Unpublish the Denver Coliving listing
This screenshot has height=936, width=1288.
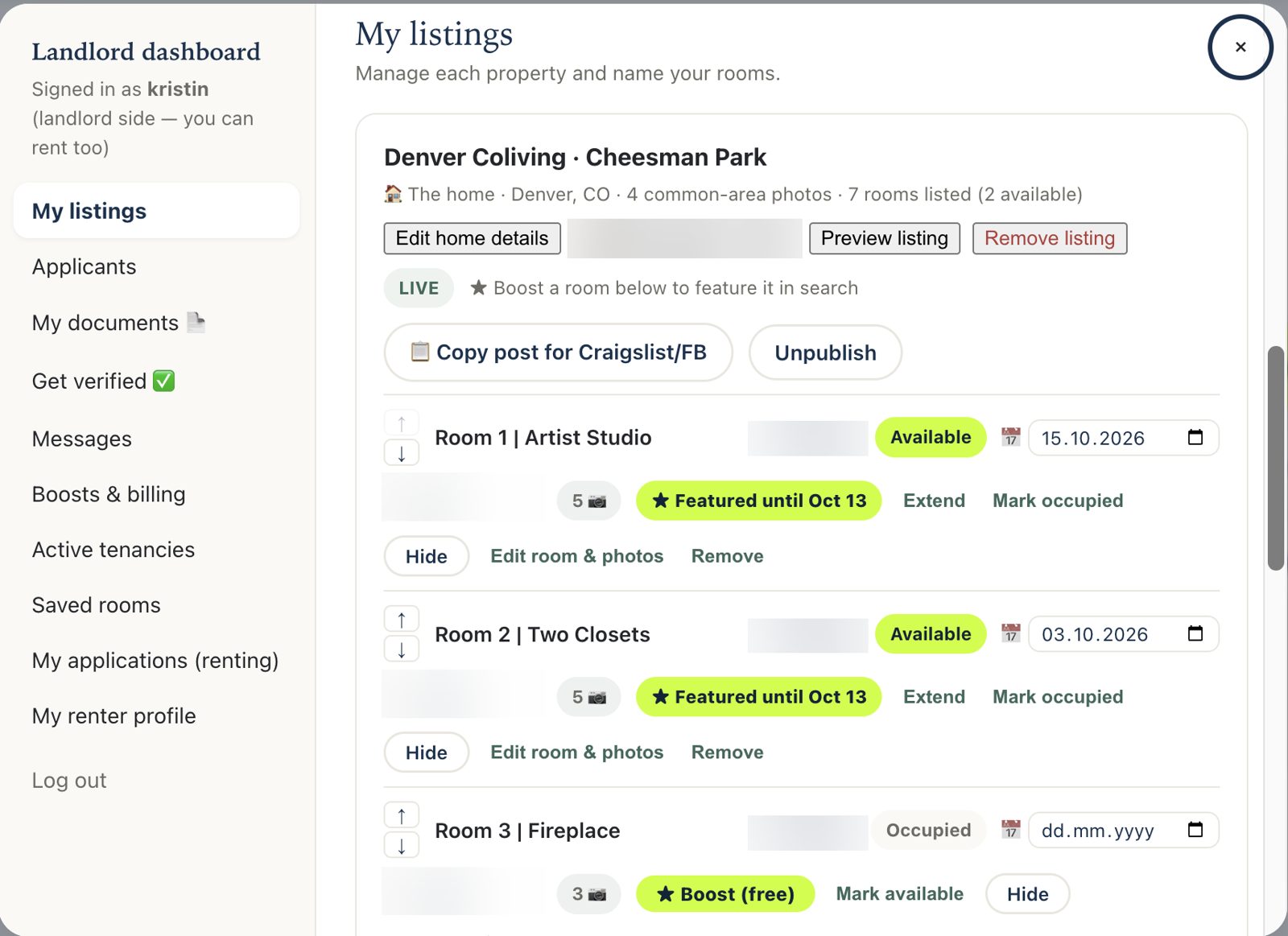(825, 353)
